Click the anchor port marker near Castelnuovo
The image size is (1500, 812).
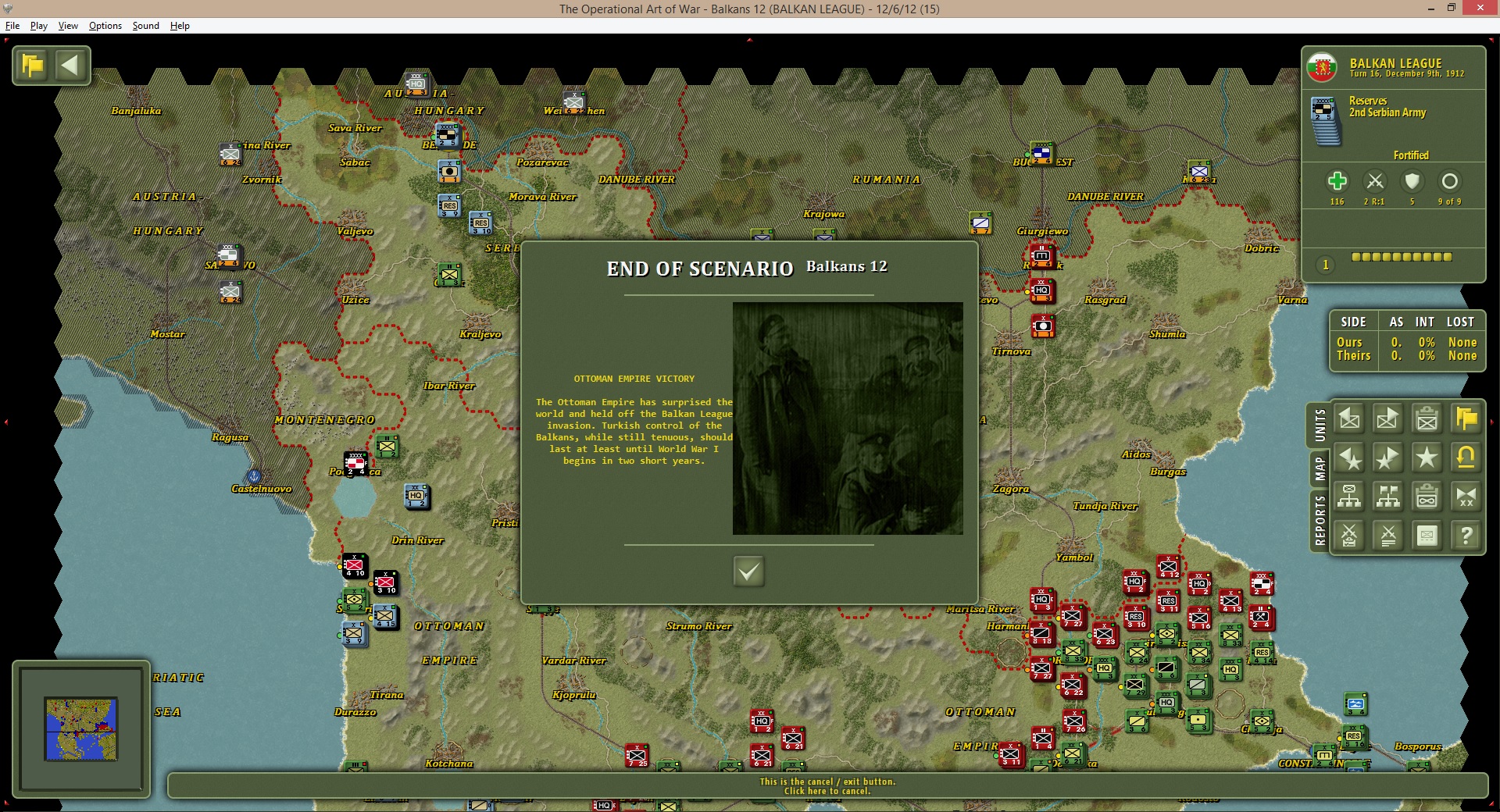pyautogui.click(x=253, y=475)
